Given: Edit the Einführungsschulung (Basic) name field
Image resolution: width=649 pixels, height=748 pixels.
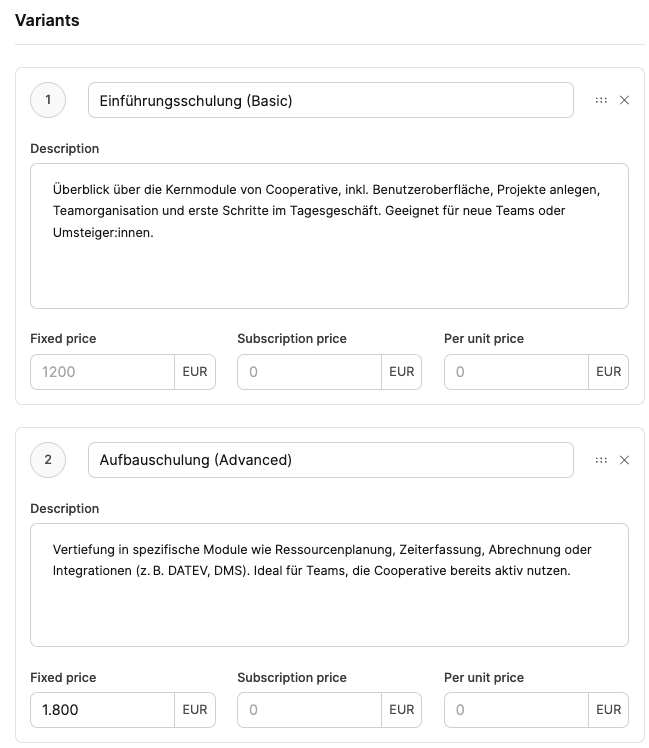Looking at the screenshot, I should tap(330, 100).
